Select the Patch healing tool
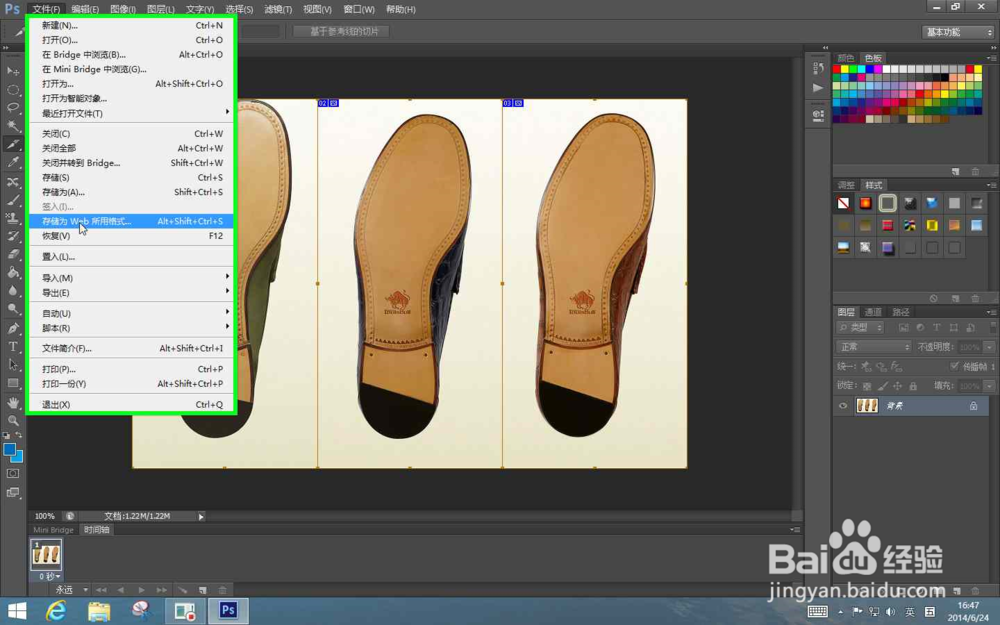The width and height of the screenshot is (1000, 625). (x=13, y=181)
